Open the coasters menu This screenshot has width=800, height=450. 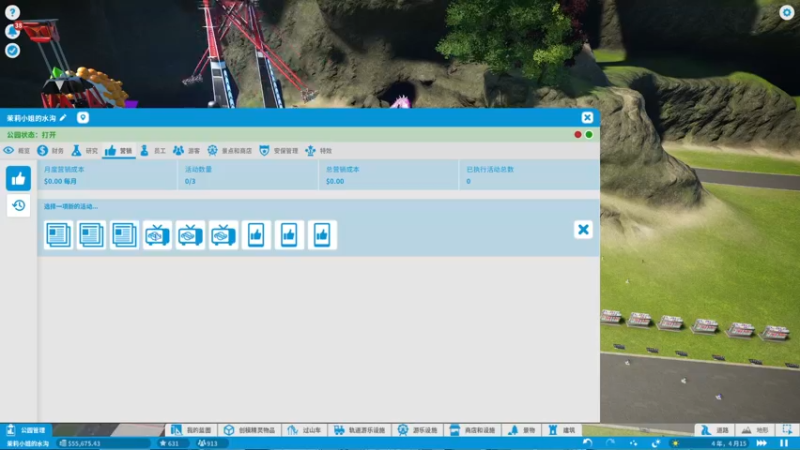(305, 430)
